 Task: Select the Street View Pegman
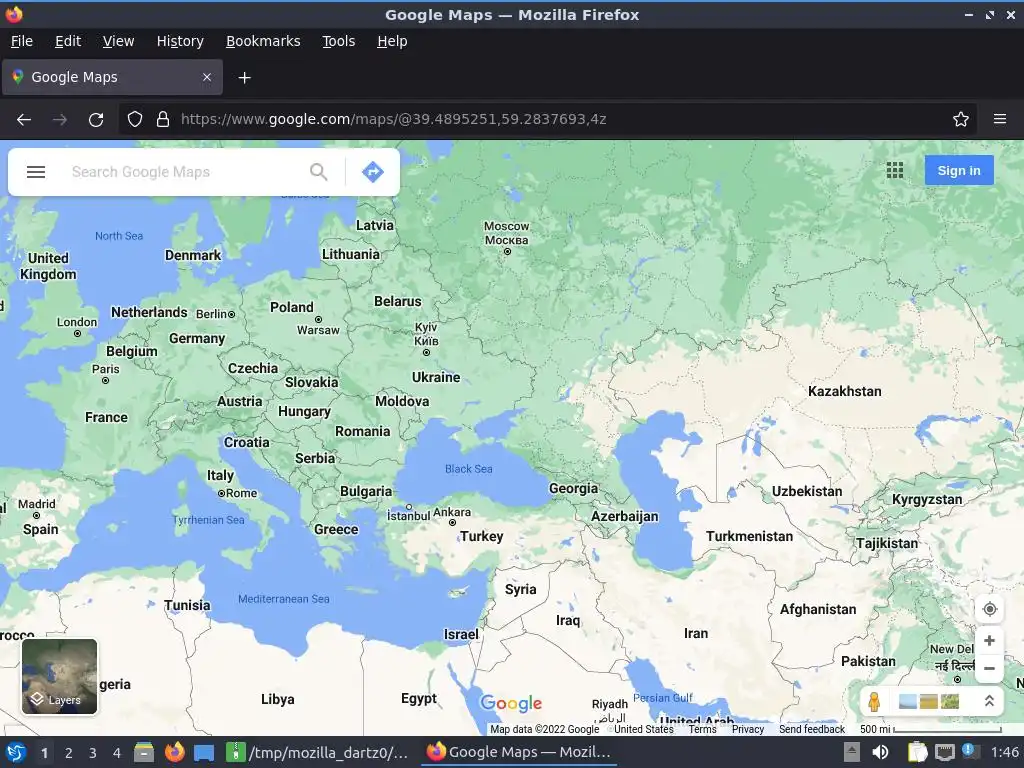click(x=874, y=701)
